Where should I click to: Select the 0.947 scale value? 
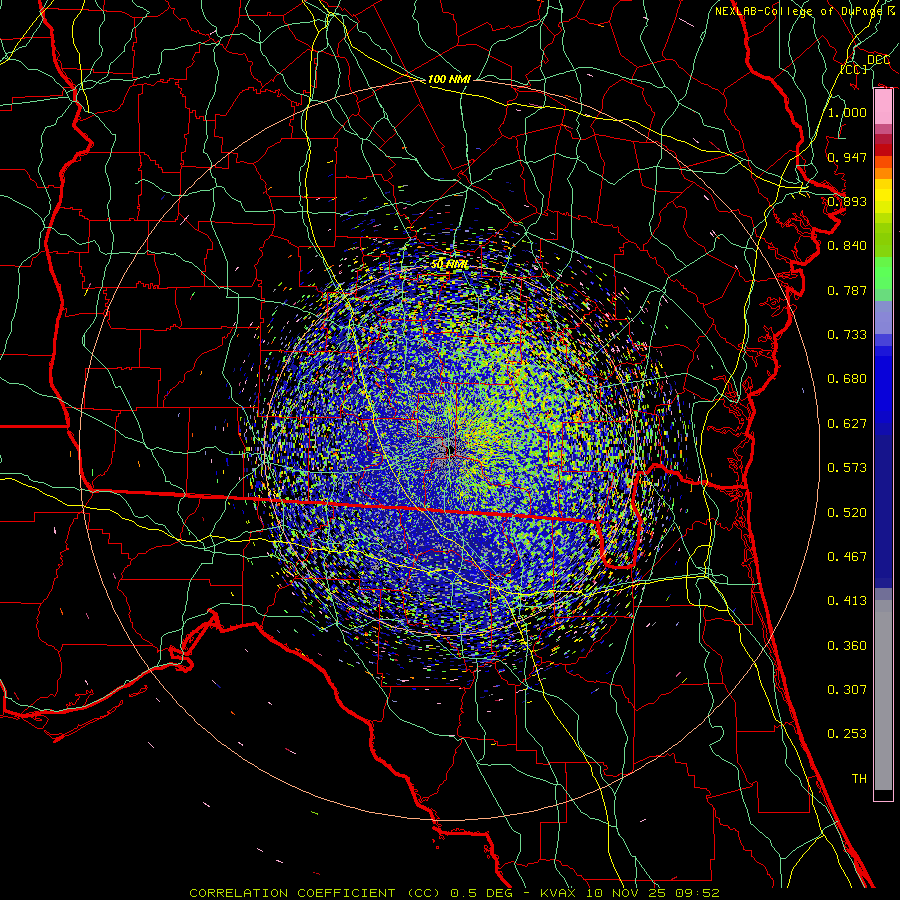point(847,157)
